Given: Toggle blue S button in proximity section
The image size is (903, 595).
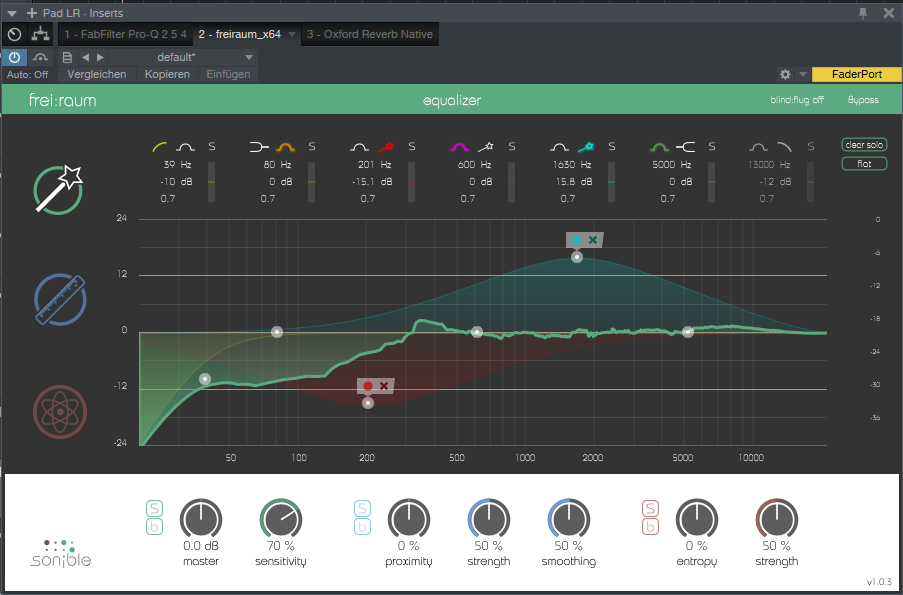Looking at the screenshot, I should (x=362, y=508).
